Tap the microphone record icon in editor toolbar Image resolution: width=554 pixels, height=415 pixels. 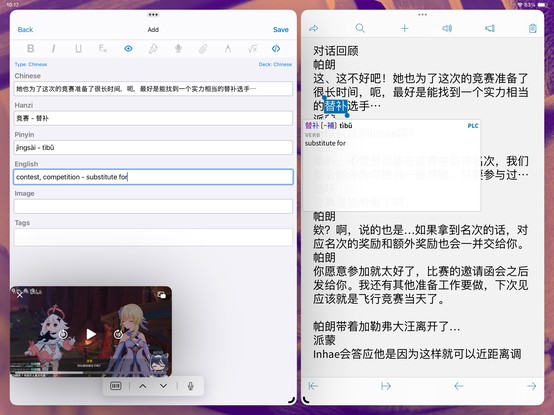tap(178, 48)
